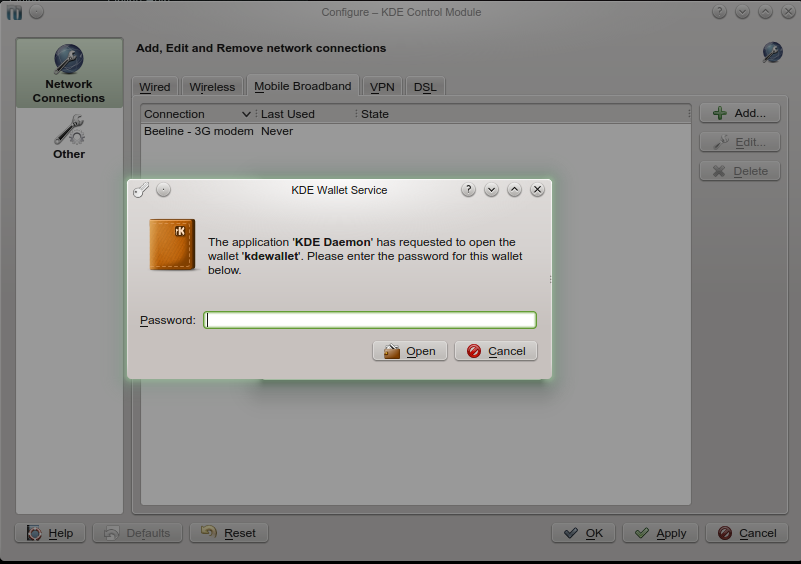801x564 pixels.
Task: Switch to the VPN tab
Action: (382, 87)
